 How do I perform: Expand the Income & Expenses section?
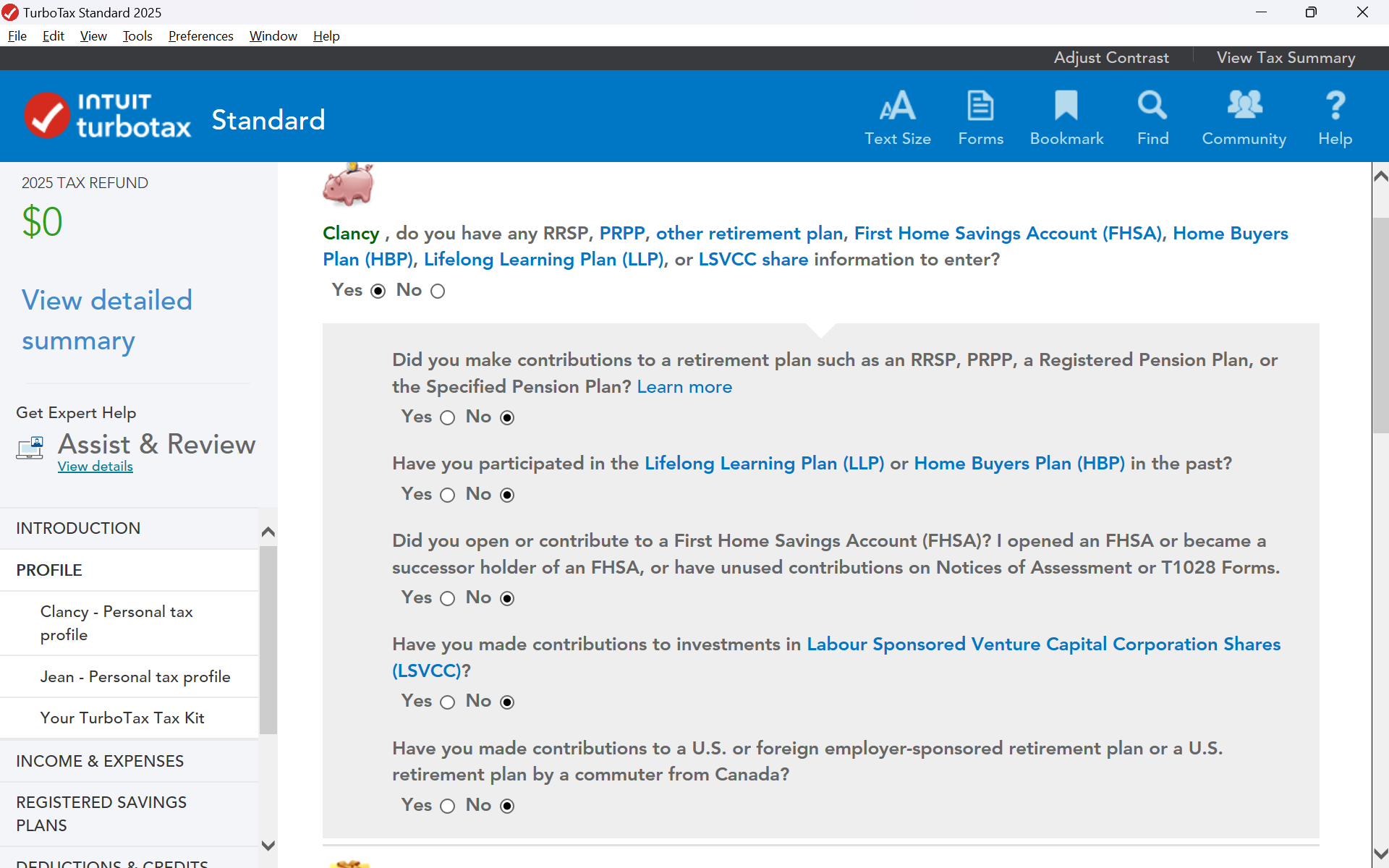[x=100, y=761]
